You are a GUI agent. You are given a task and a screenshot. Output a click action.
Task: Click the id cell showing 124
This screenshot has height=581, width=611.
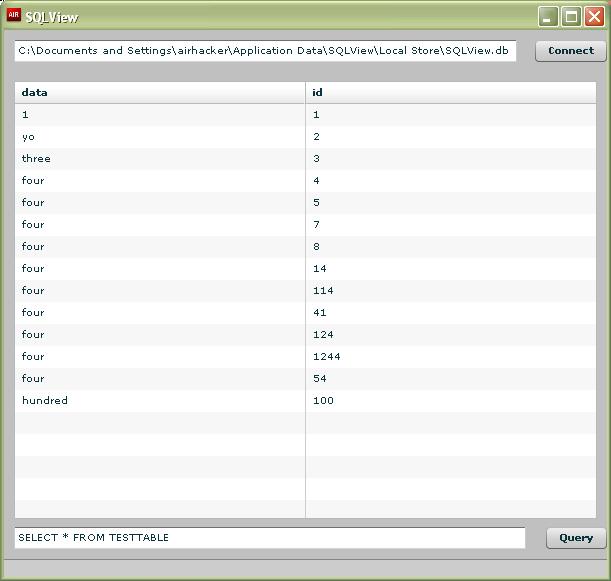pos(451,335)
